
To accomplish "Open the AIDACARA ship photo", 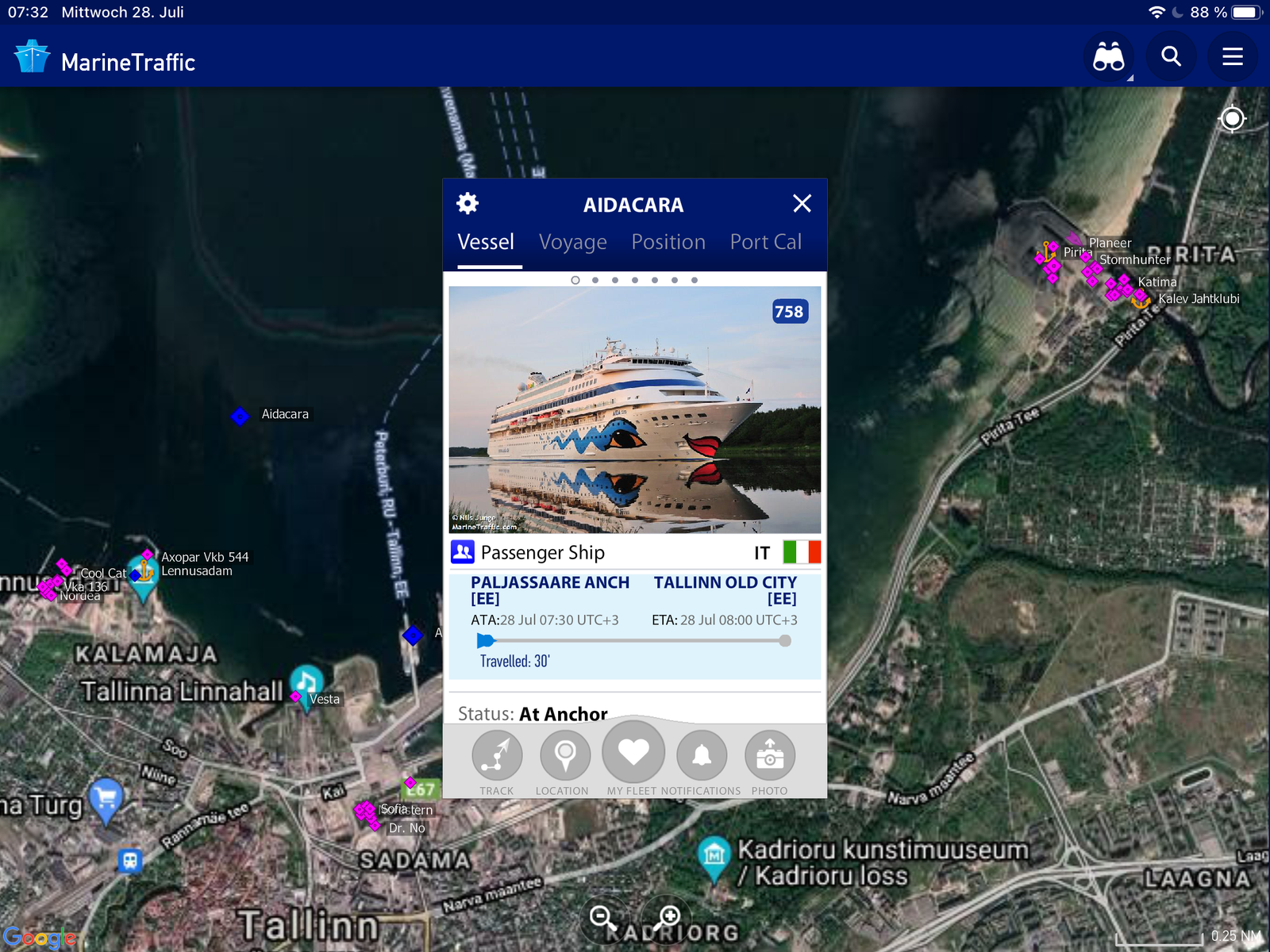I will [x=634, y=409].
